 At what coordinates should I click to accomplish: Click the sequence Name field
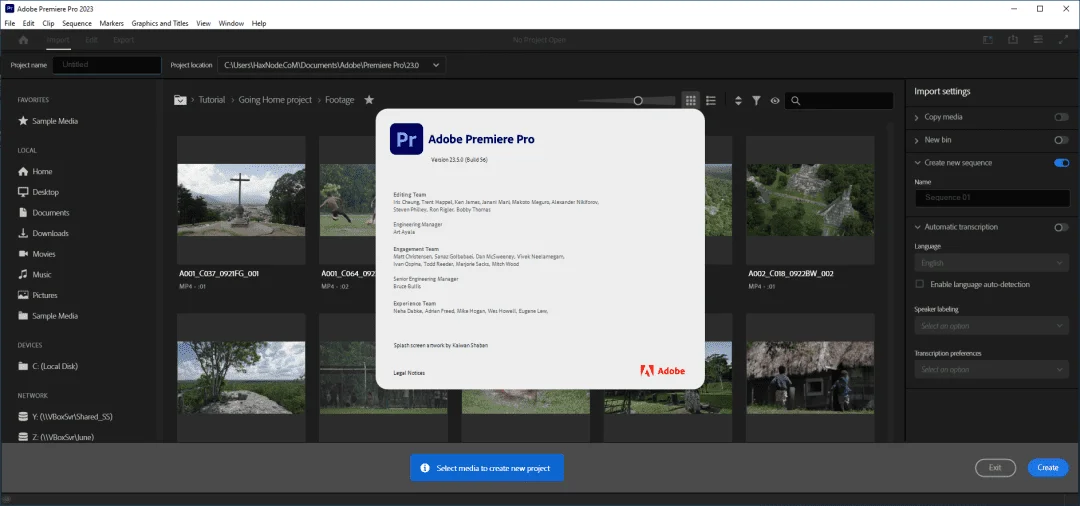992,198
